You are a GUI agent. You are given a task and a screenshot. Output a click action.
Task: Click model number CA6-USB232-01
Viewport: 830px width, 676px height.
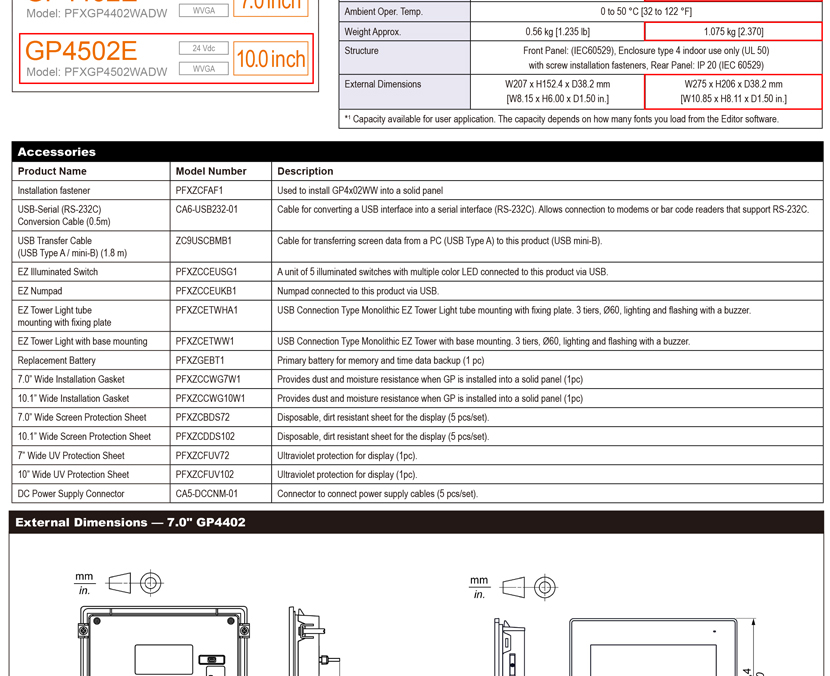pyautogui.click(x=206, y=210)
